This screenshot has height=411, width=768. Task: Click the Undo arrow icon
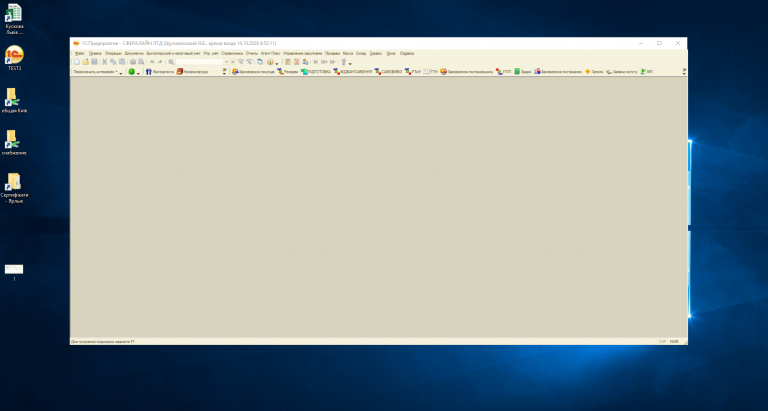pyautogui.click(x=152, y=62)
